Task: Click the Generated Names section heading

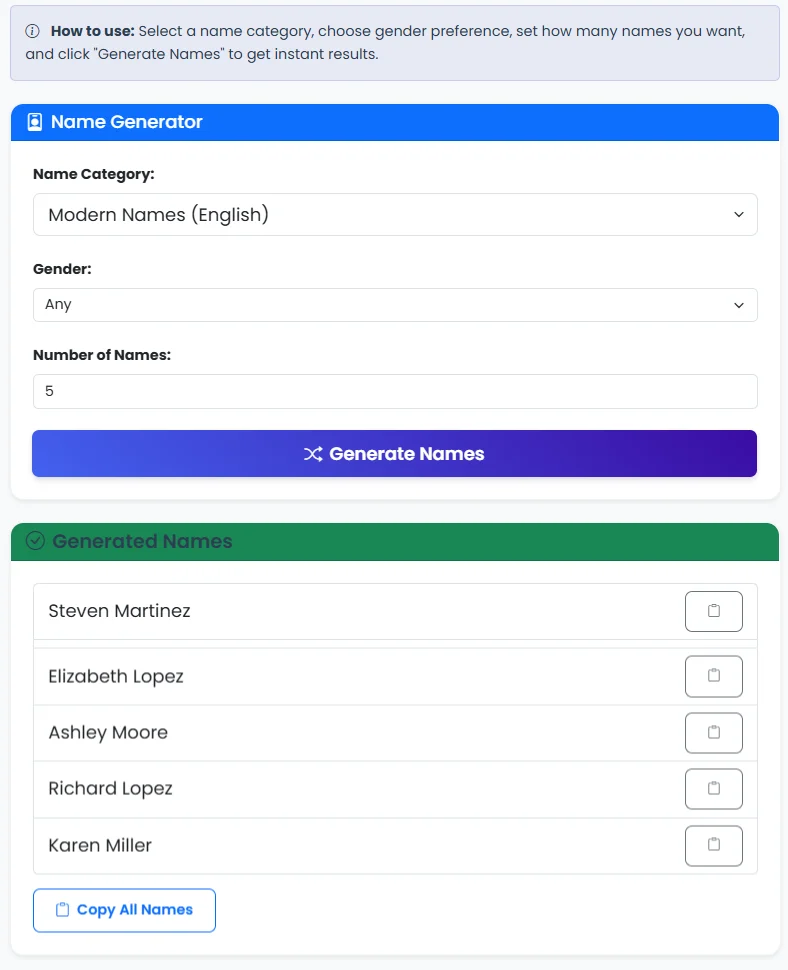Action: click(142, 541)
